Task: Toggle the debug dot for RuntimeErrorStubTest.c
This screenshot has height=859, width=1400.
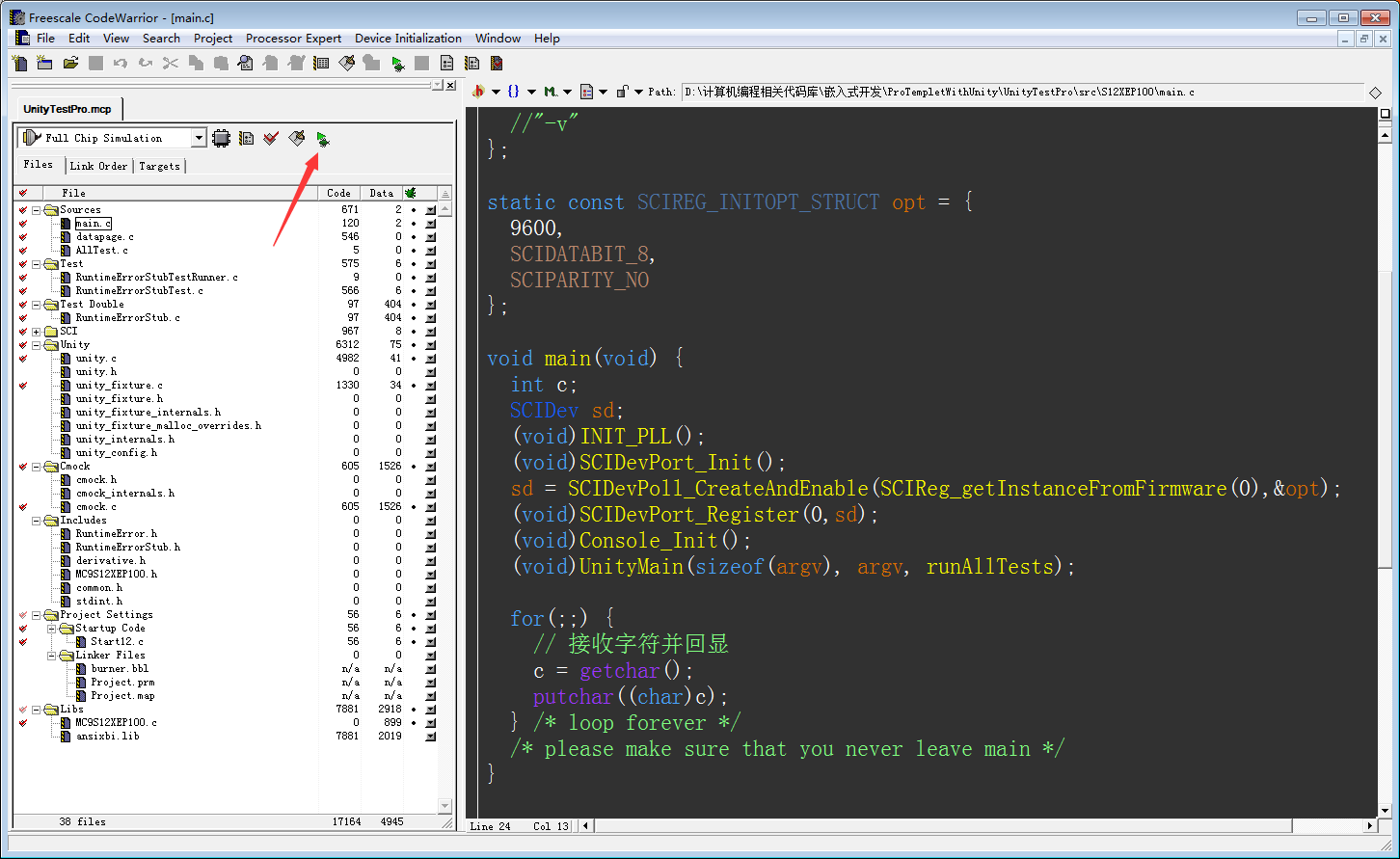Action: 413,290
